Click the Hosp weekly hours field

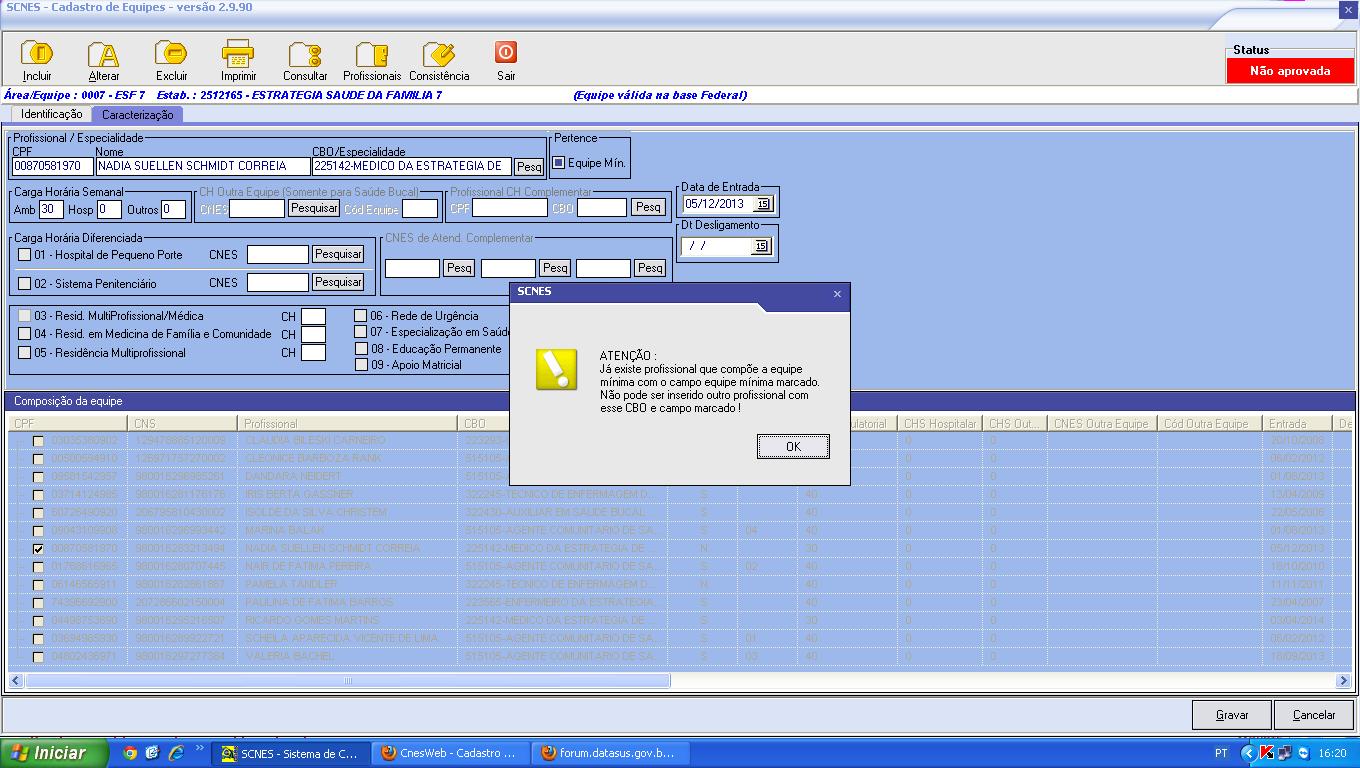pos(109,209)
